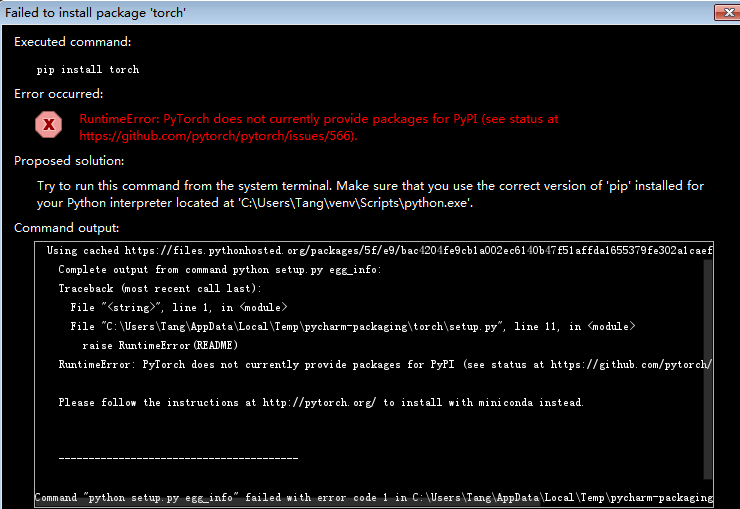Click the red RuntimeError message text

tap(319, 127)
